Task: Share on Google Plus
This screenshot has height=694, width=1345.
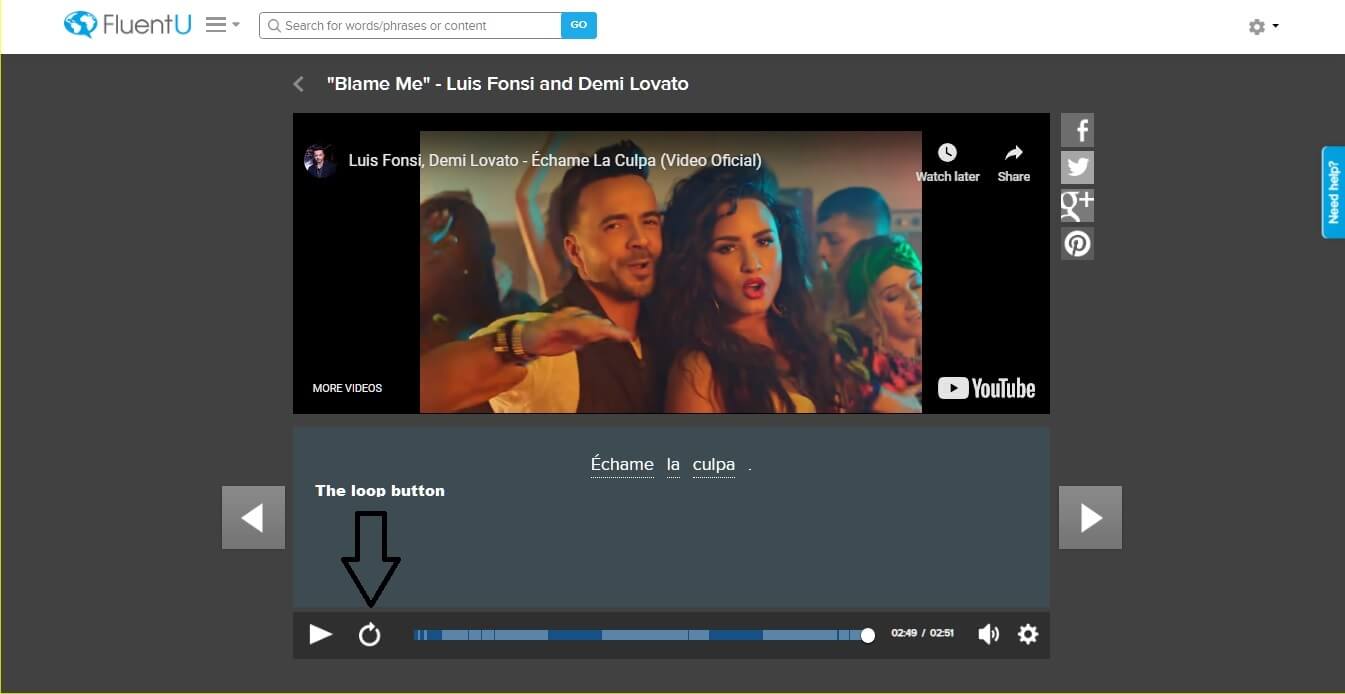Action: point(1077,205)
